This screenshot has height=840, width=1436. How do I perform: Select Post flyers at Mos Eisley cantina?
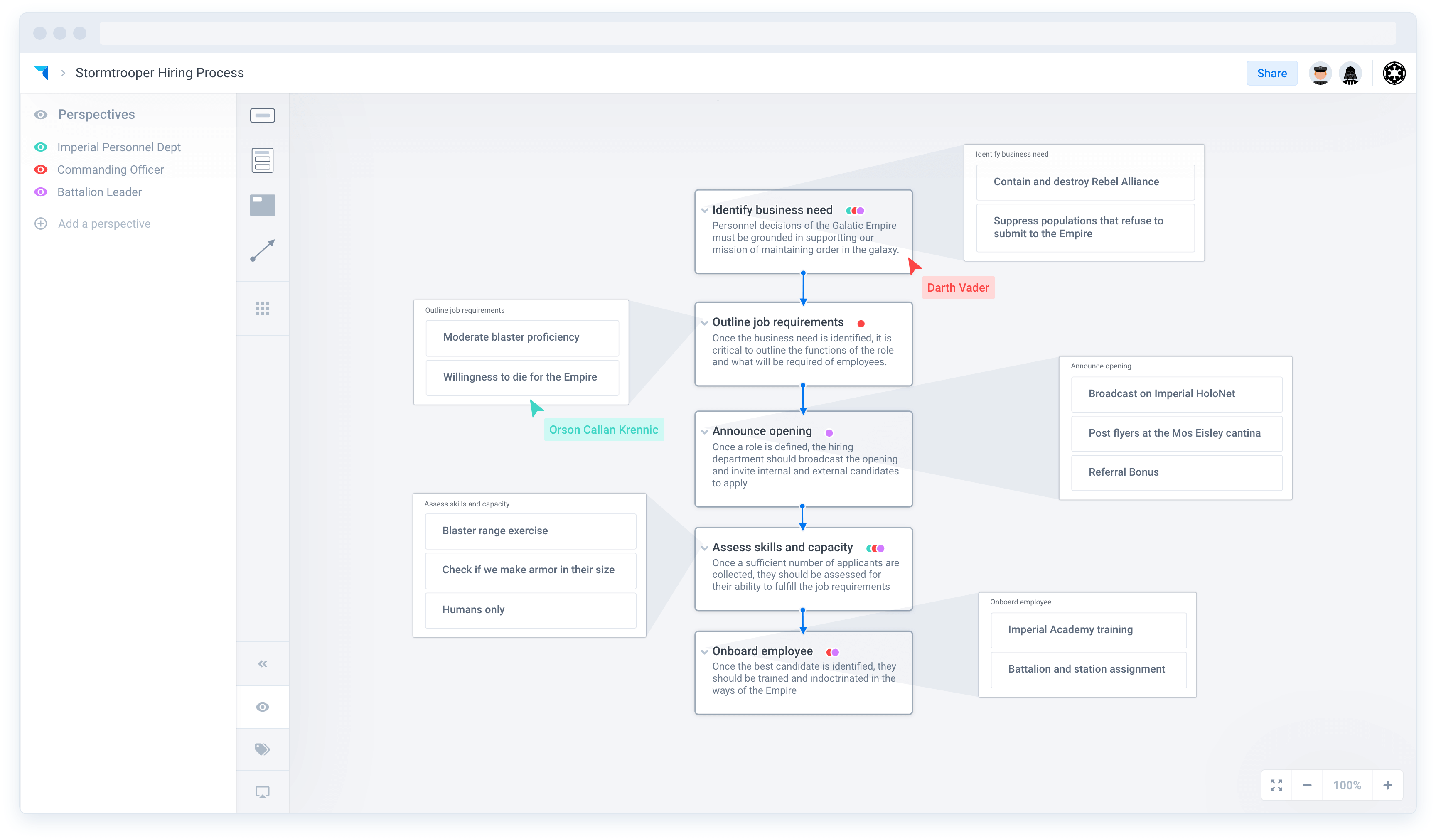pos(1176,433)
